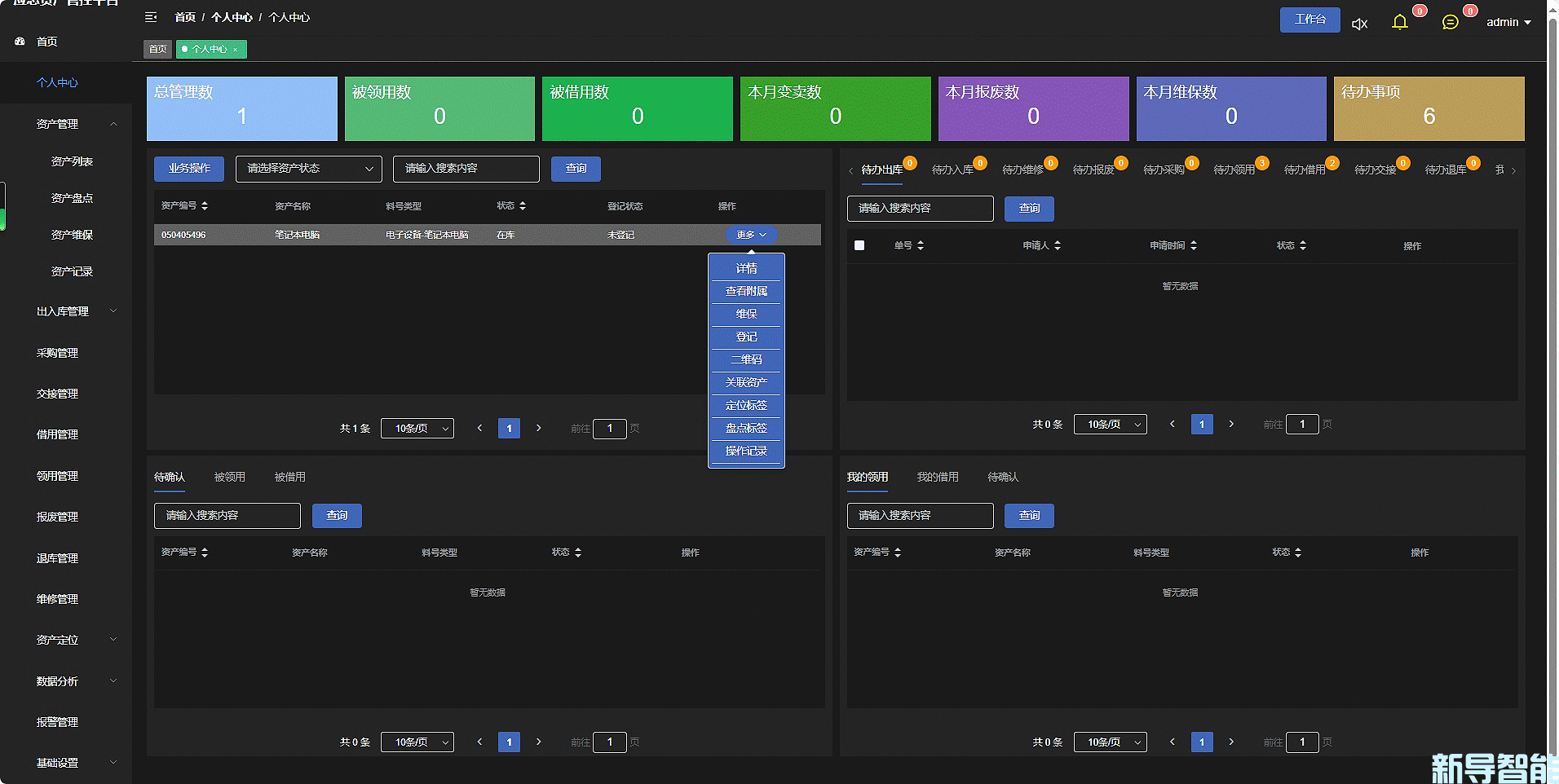Image resolution: width=1559 pixels, height=784 pixels.
Task: Expand the 更多 dropdown in asset row
Action: 751,235
